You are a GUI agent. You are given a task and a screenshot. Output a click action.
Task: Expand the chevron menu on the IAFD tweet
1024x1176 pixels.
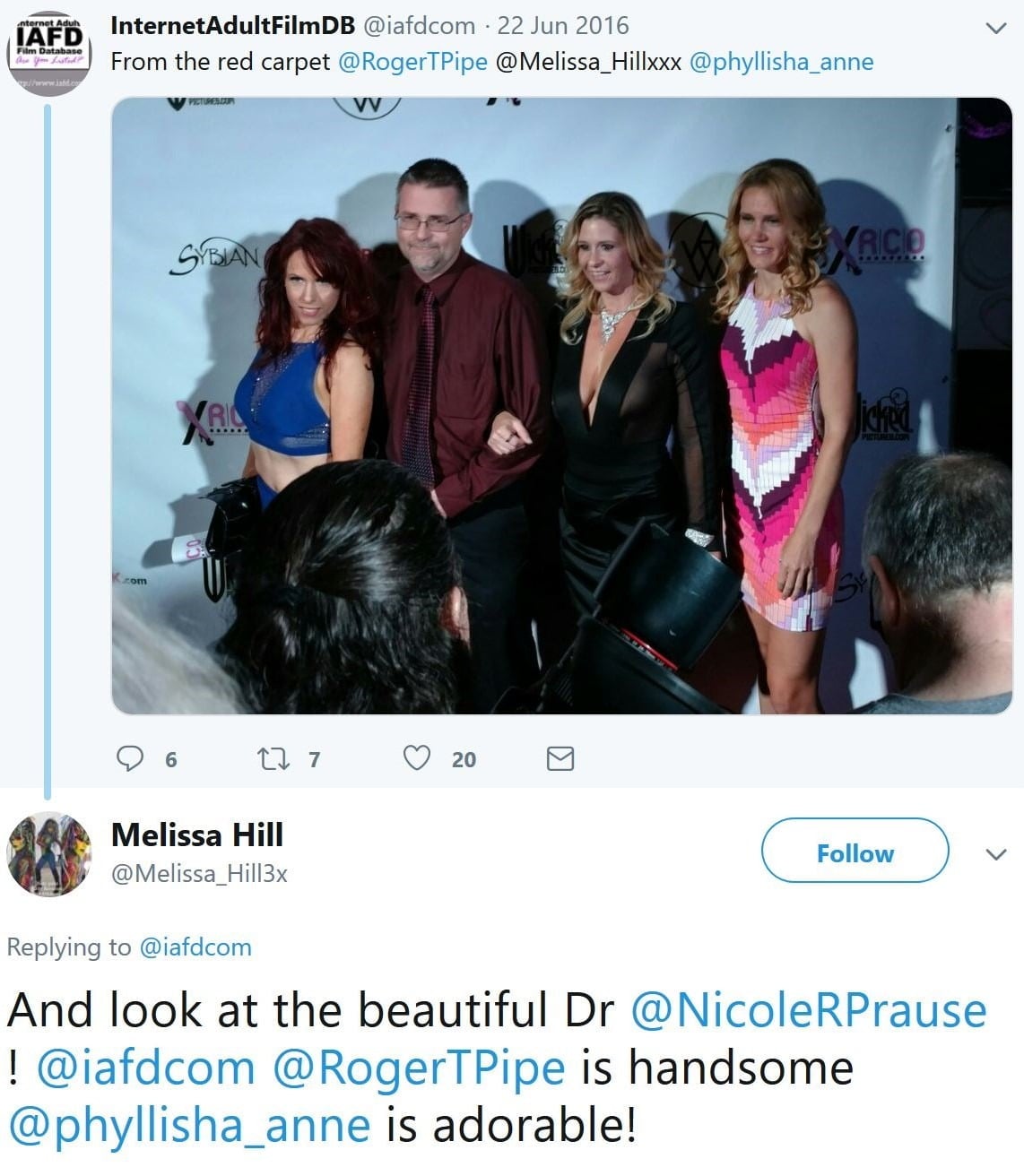pyautogui.click(x=995, y=28)
